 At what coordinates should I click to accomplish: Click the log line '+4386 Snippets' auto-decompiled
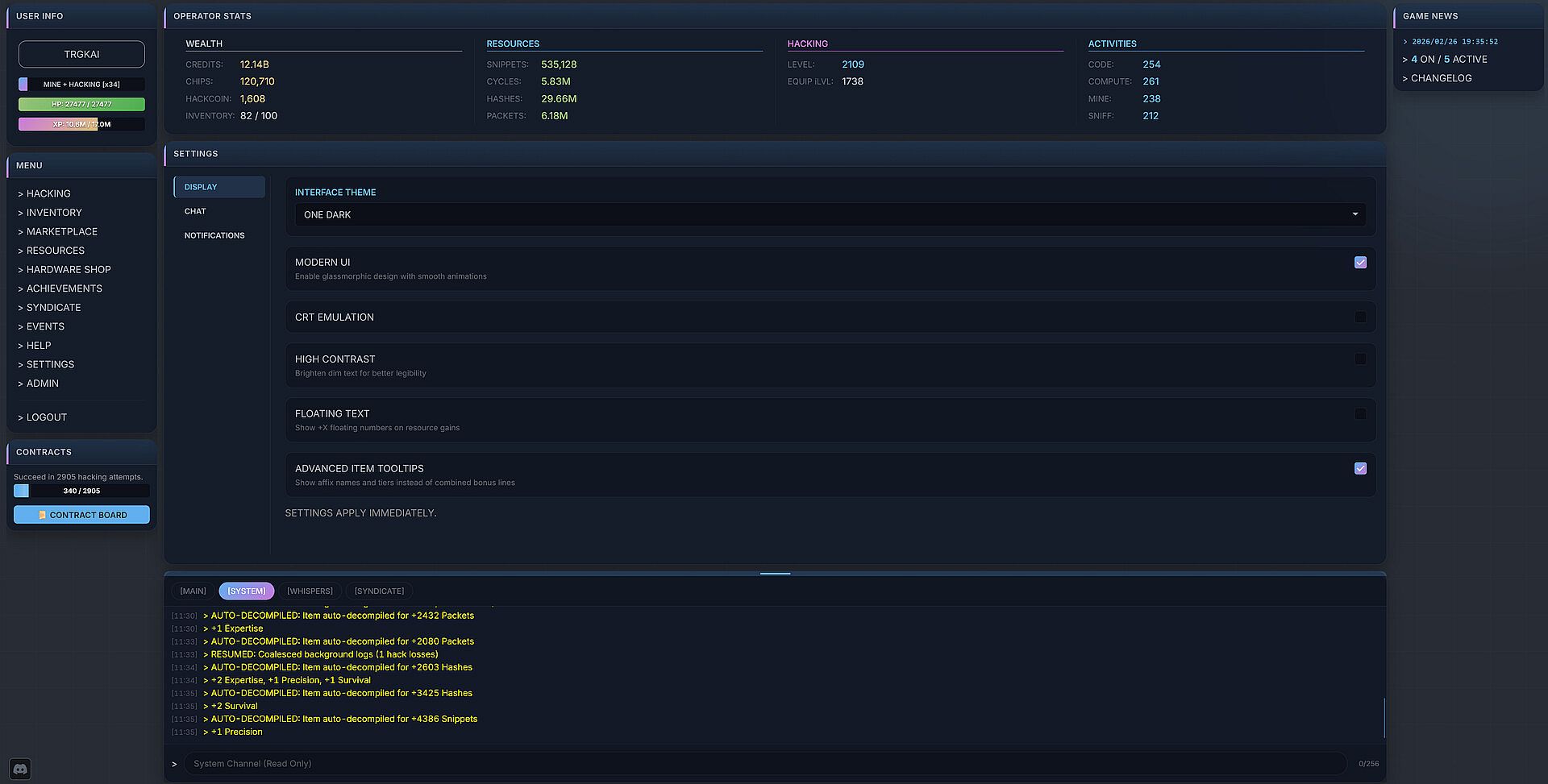pyautogui.click(x=340, y=720)
